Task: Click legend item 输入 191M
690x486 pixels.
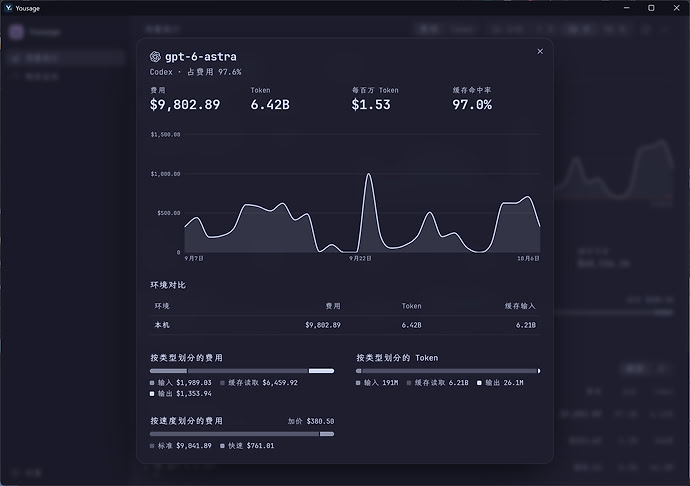Action: pyautogui.click(x=377, y=383)
